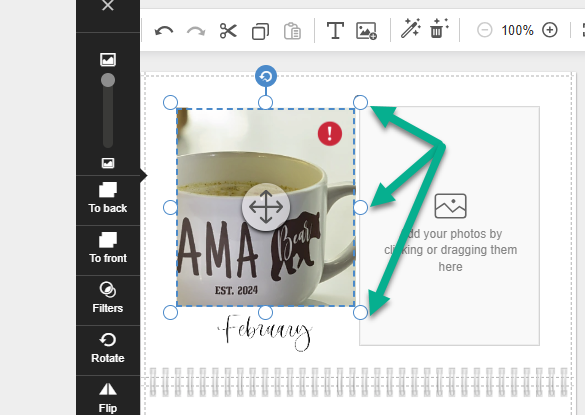Click the magic wand autofill icon
This screenshot has width=585, height=415.
click(410, 28)
